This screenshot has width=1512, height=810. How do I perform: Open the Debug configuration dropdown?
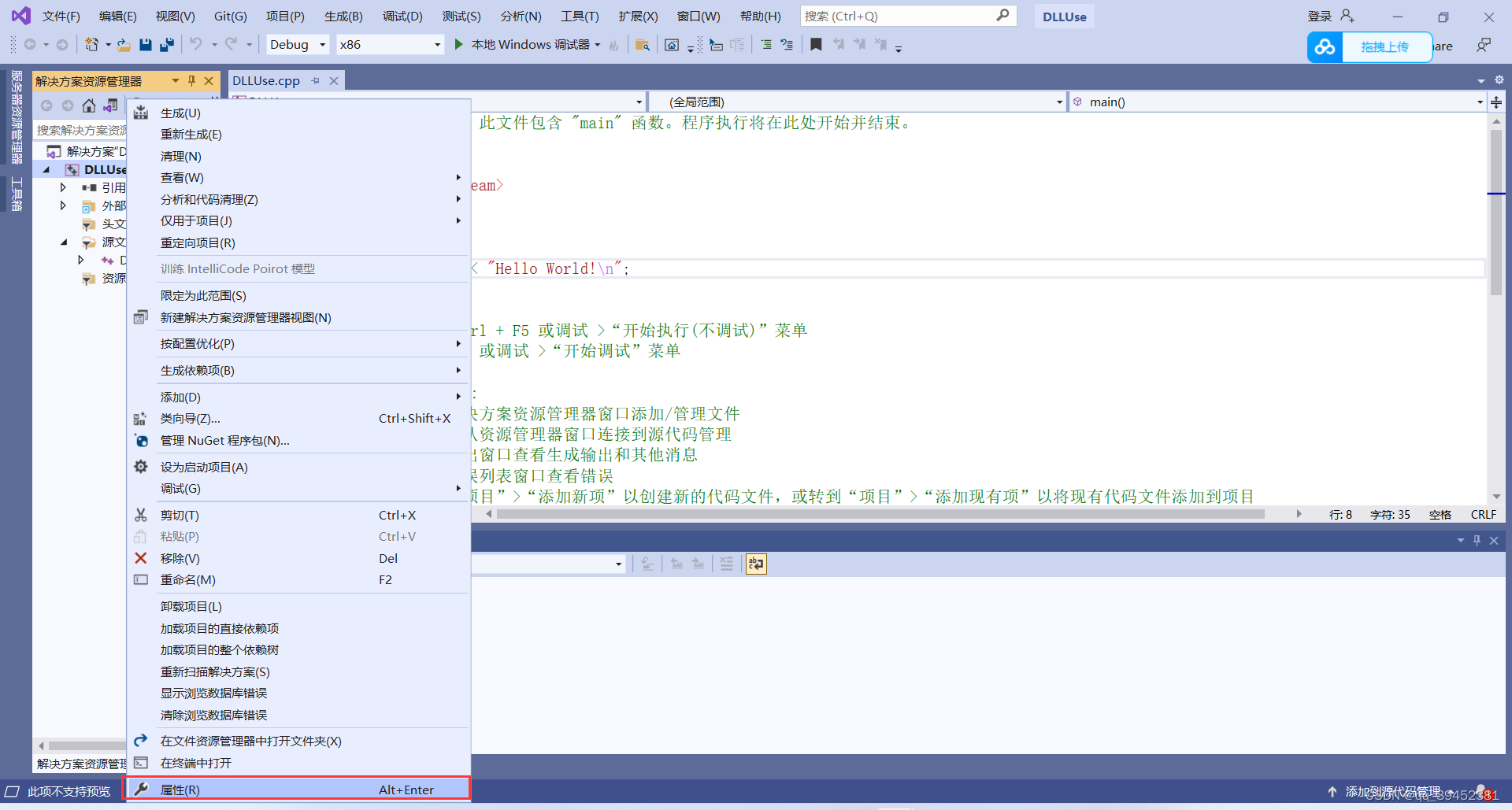click(x=297, y=45)
